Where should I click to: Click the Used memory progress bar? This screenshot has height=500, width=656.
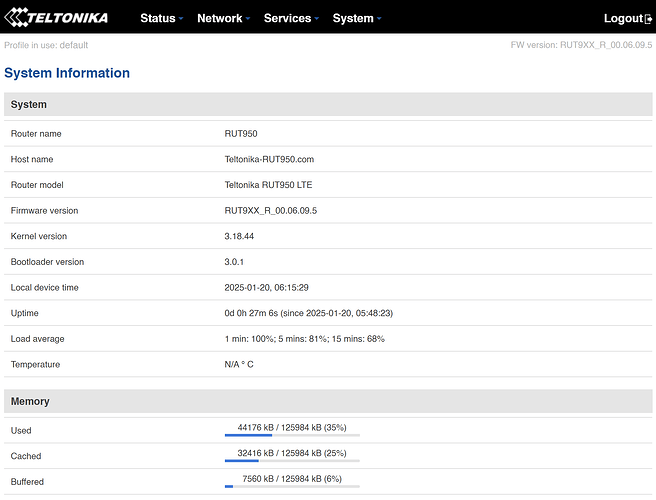click(292, 435)
